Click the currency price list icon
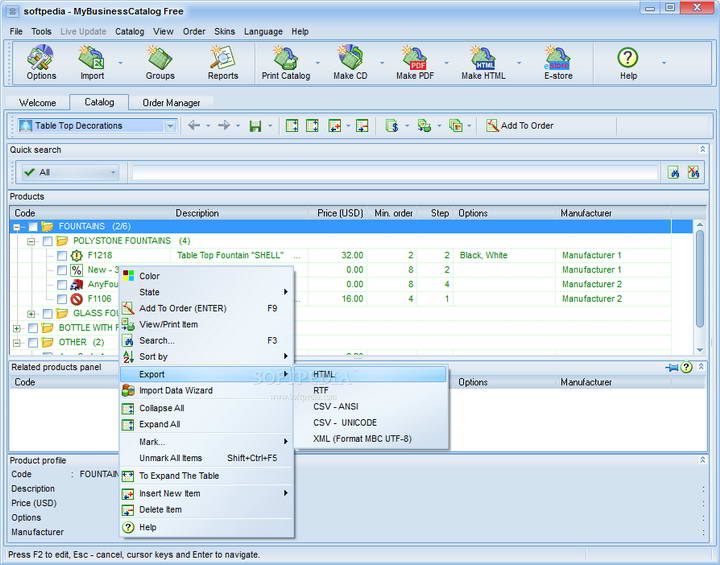 392,125
